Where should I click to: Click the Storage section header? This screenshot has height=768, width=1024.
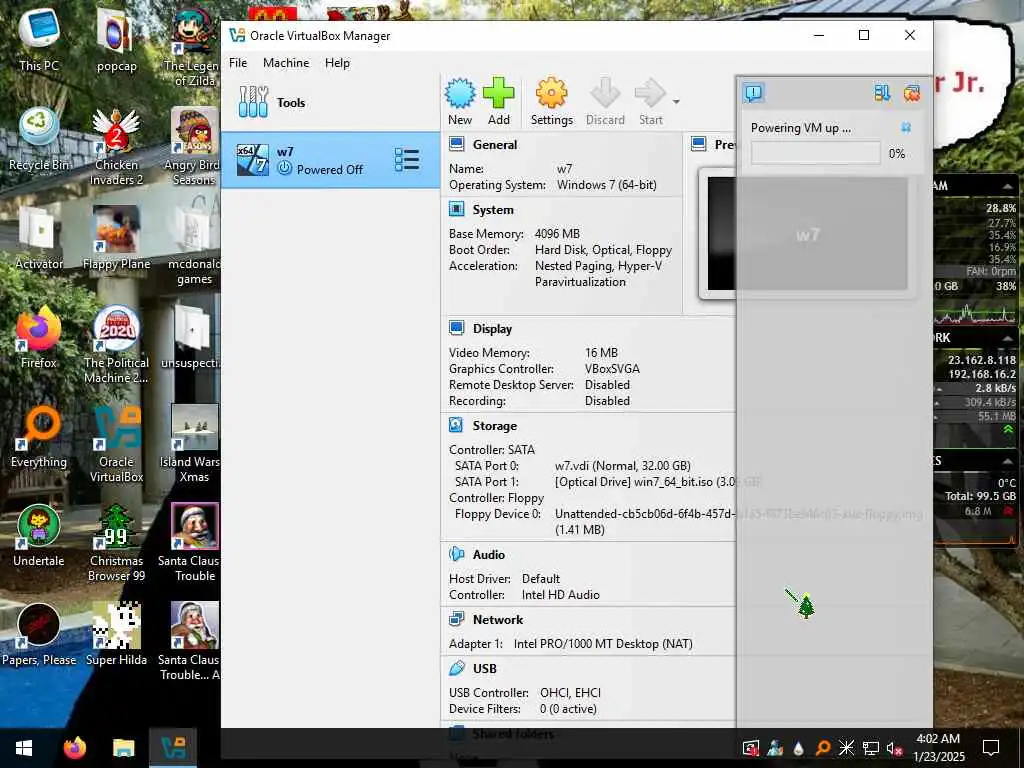coord(494,426)
